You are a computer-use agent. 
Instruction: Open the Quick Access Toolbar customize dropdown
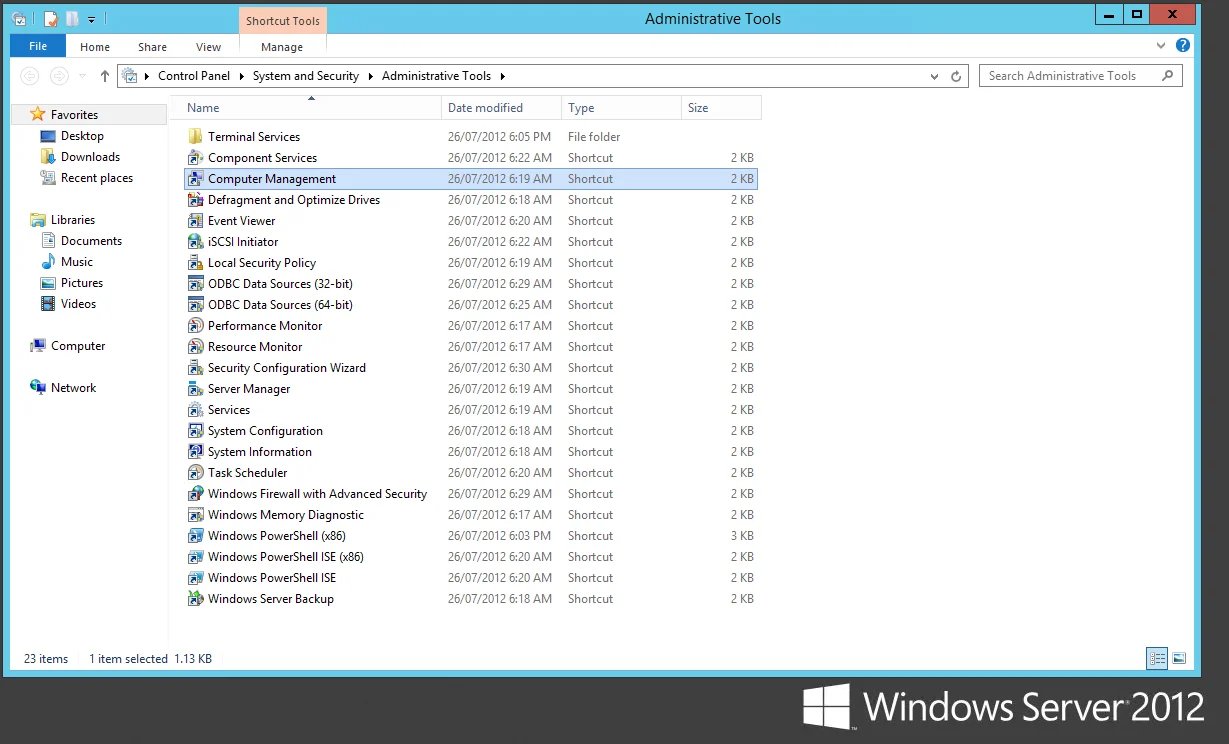[91, 19]
